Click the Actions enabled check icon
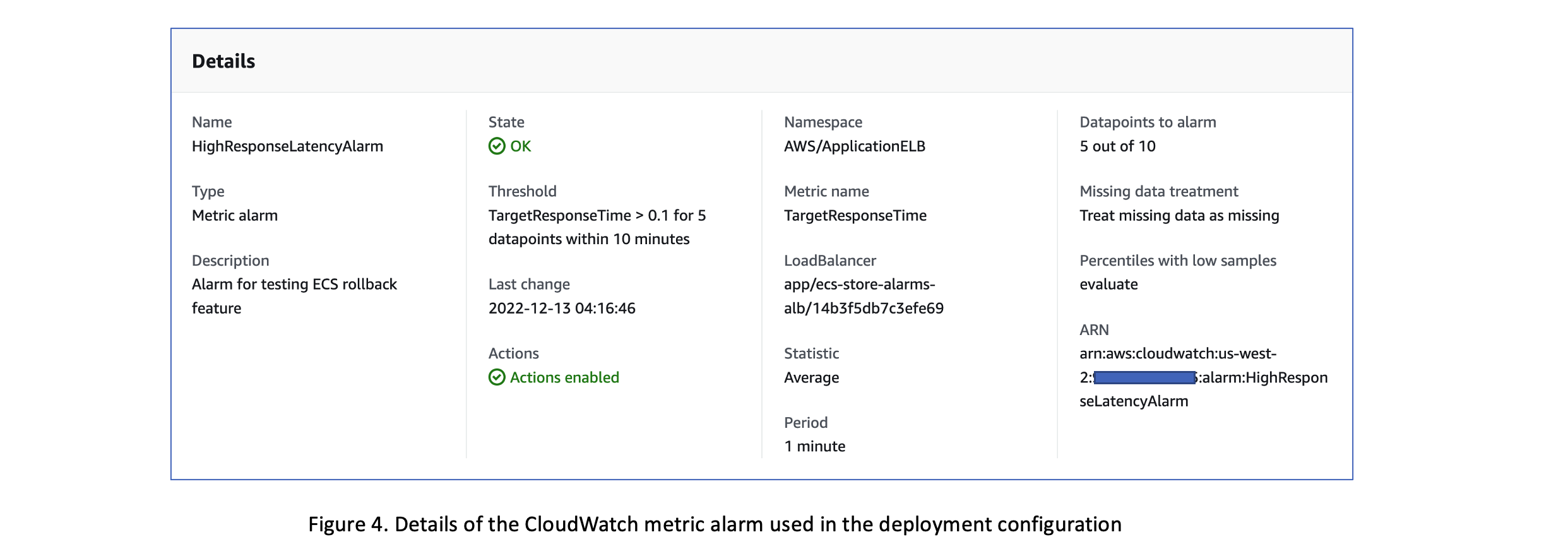The width and height of the screenshot is (1568, 554). coord(498,377)
